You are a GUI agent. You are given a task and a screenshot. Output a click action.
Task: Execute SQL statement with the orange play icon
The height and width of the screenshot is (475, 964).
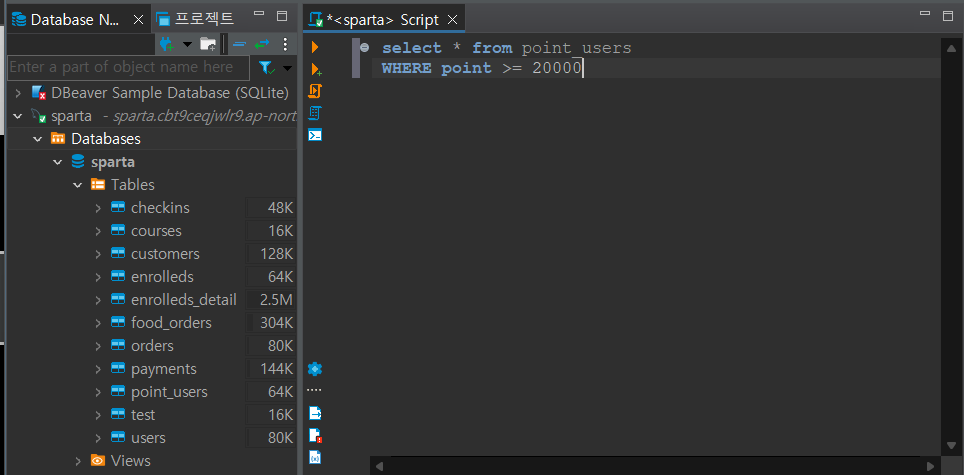(x=315, y=47)
